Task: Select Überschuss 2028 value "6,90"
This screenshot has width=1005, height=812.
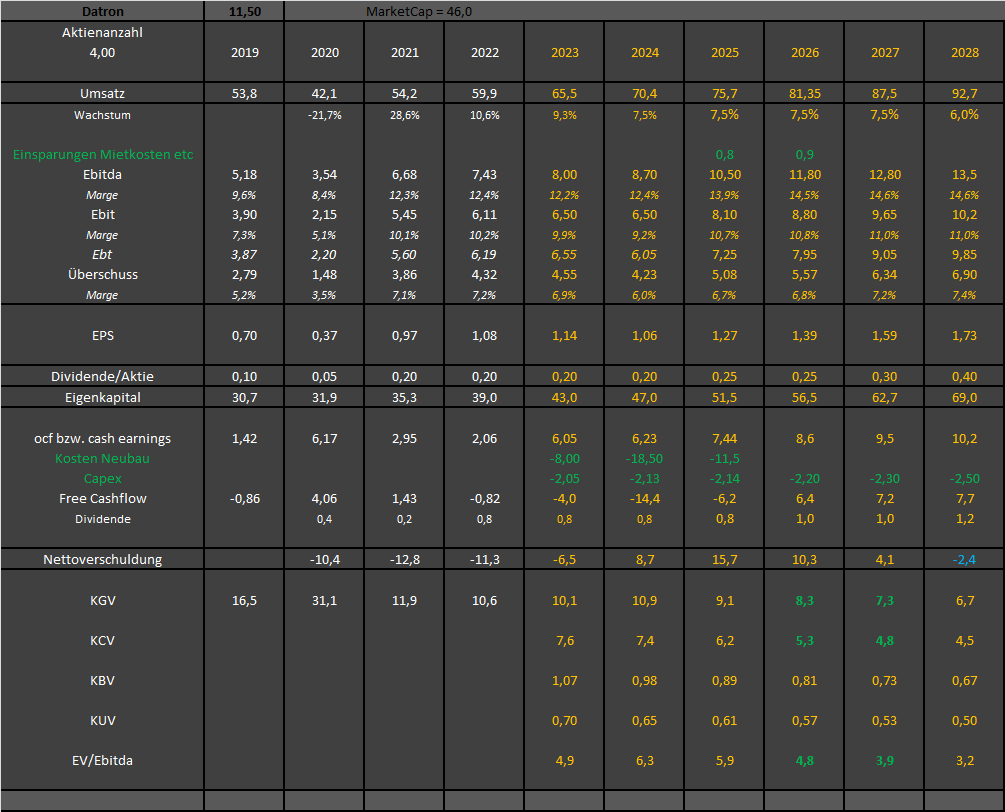Action: (965, 274)
